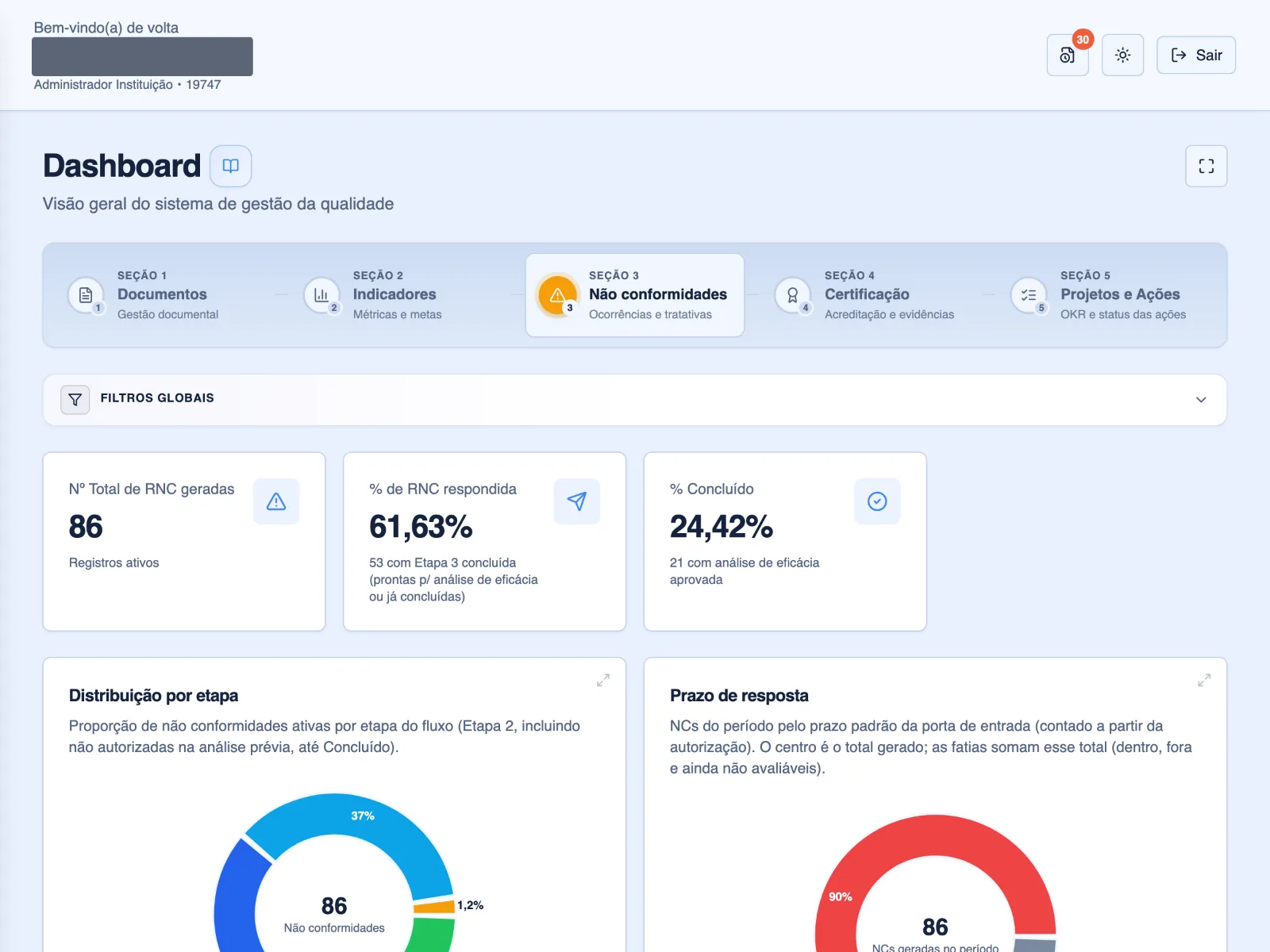
Task: Click the 86 value on RNC geradas card
Action: (86, 527)
